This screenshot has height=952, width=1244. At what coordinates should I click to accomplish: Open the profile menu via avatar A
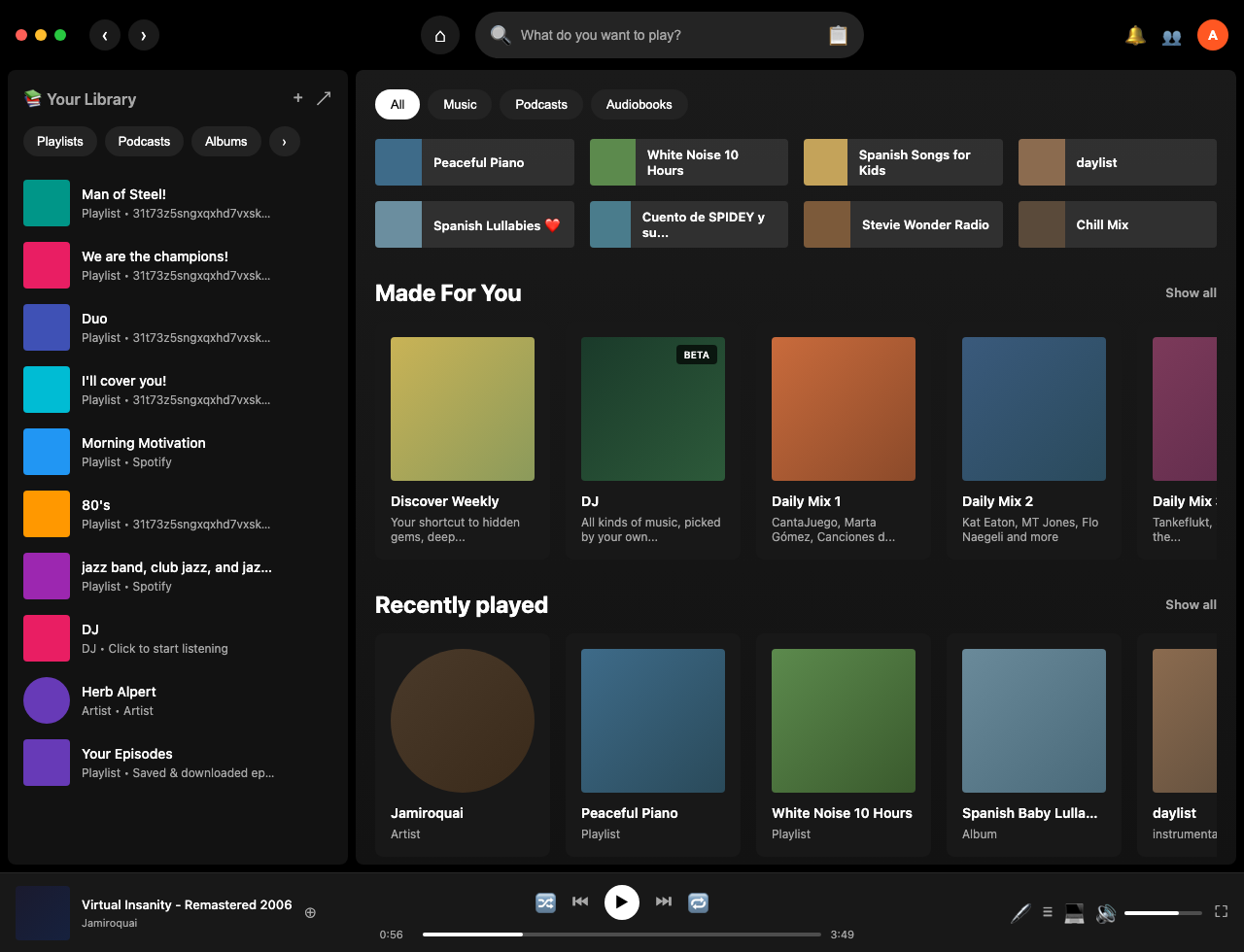1212,34
